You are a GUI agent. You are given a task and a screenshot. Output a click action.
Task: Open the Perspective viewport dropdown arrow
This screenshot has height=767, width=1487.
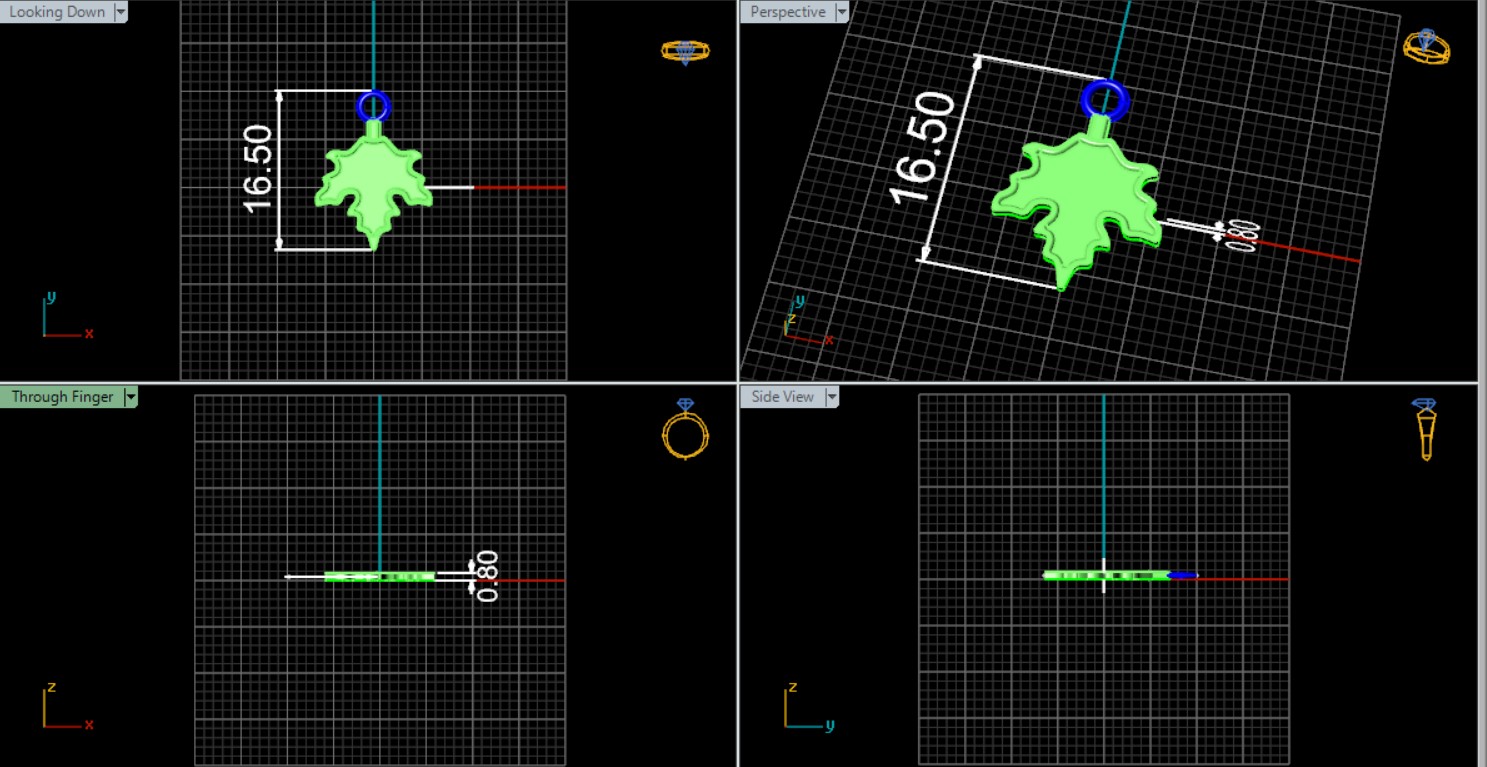point(841,12)
